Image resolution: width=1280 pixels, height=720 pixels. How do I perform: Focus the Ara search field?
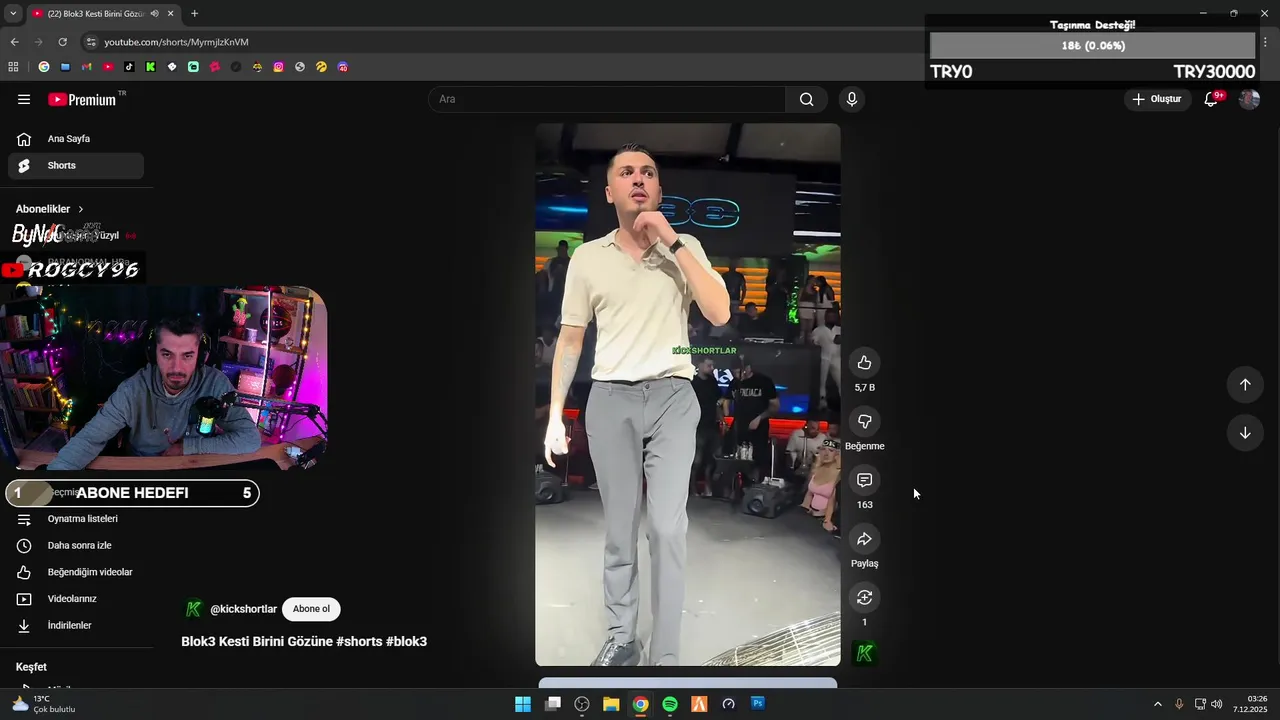[606, 99]
